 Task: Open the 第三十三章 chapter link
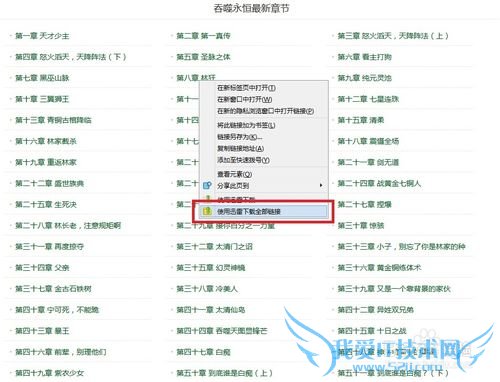tap(401, 247)
